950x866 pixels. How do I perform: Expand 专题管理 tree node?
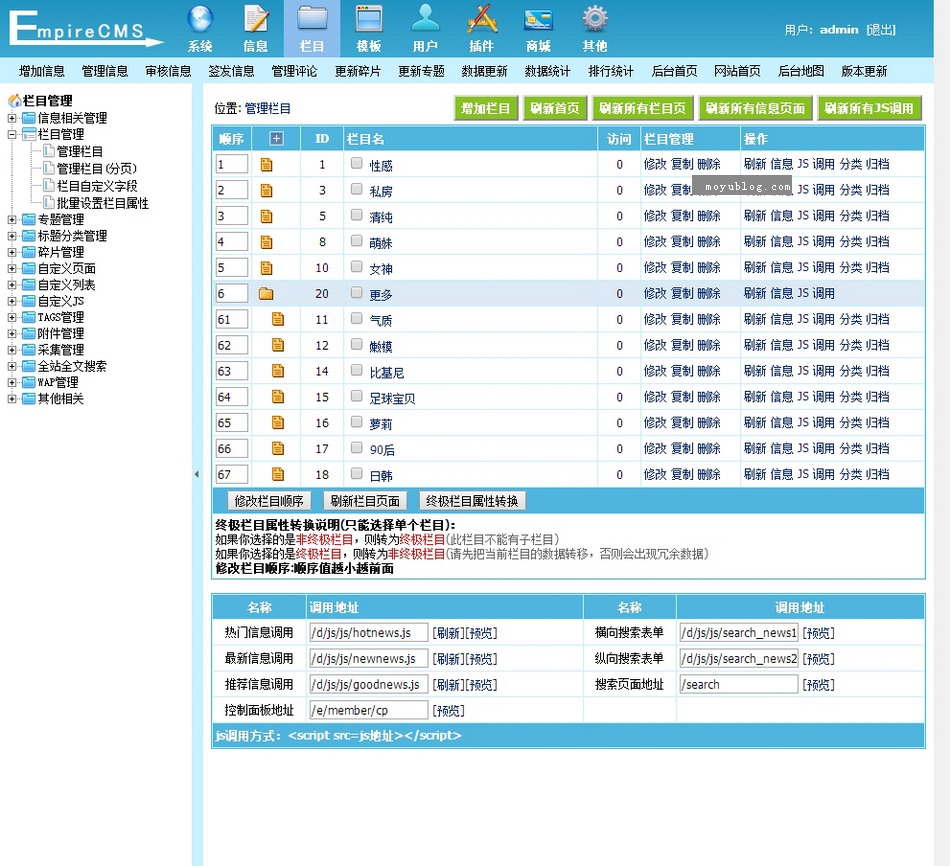click(x=12, y=219)
